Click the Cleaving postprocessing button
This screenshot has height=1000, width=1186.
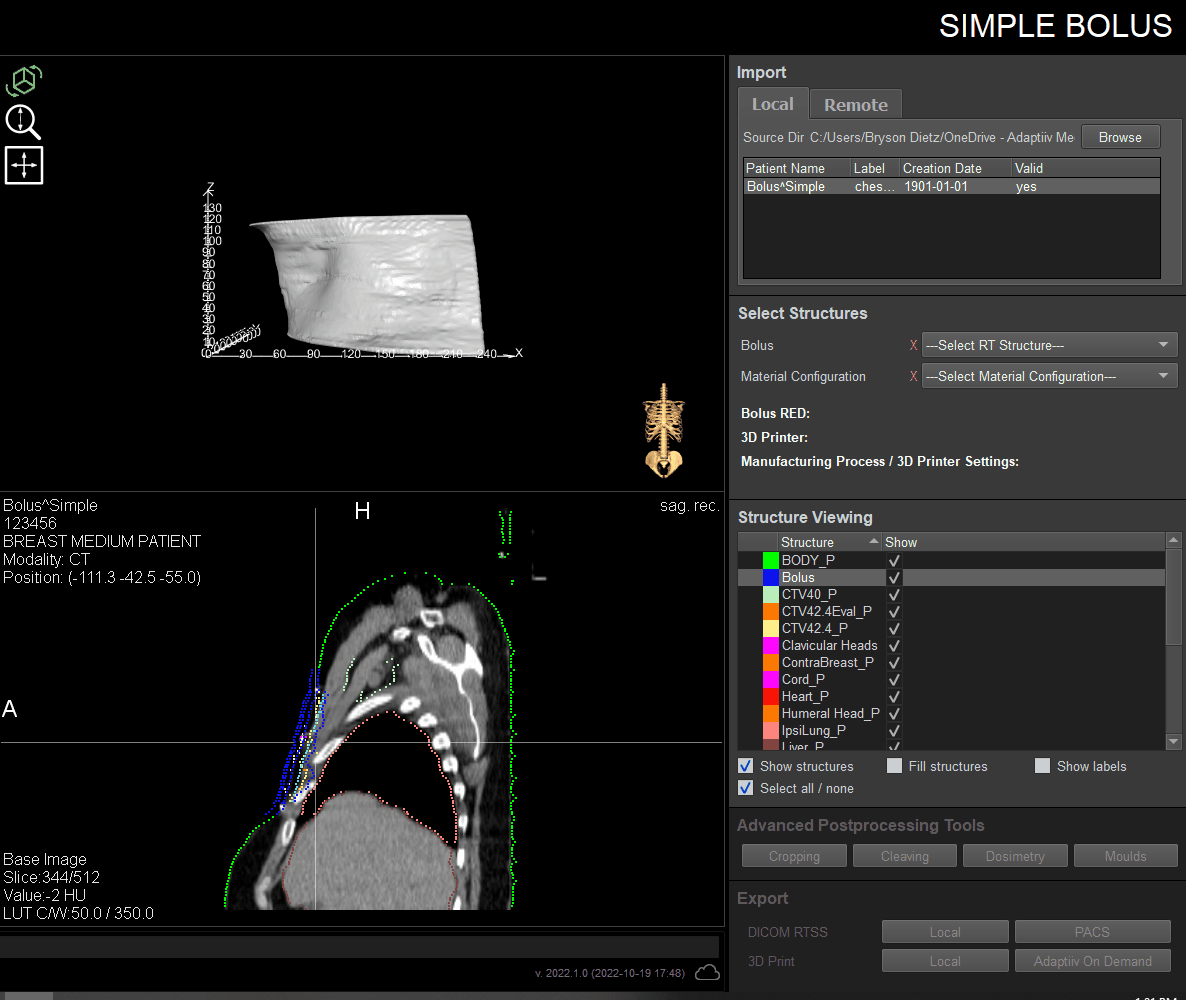pos(905,856)
